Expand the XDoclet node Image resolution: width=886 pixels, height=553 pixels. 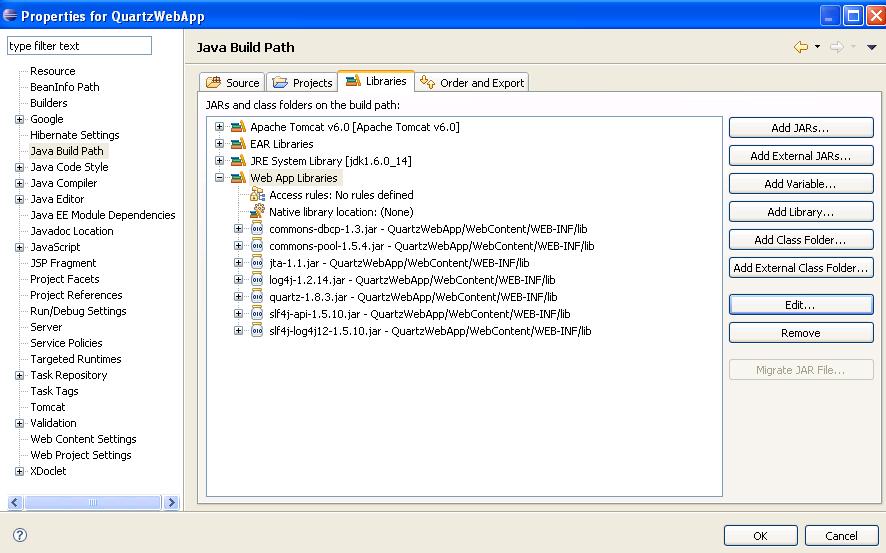[19, 471]
